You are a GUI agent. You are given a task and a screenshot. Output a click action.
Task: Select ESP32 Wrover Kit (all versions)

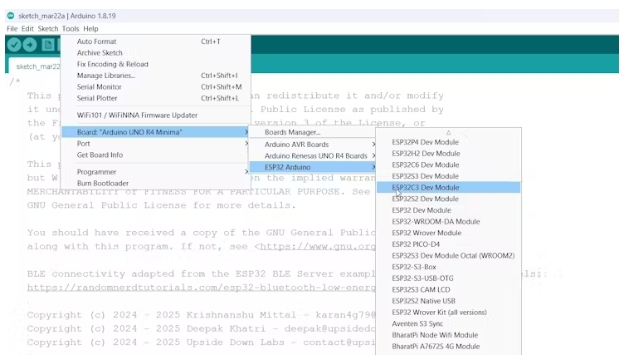[x=448, y=312]
